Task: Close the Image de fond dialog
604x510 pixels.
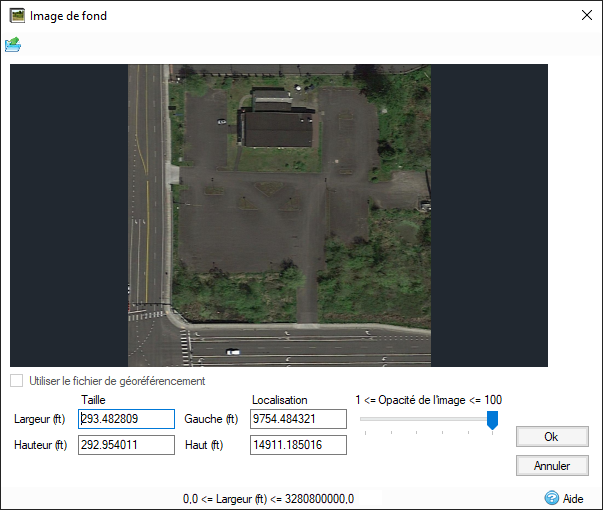Action: pyautogui.click(x=587, y=15)
